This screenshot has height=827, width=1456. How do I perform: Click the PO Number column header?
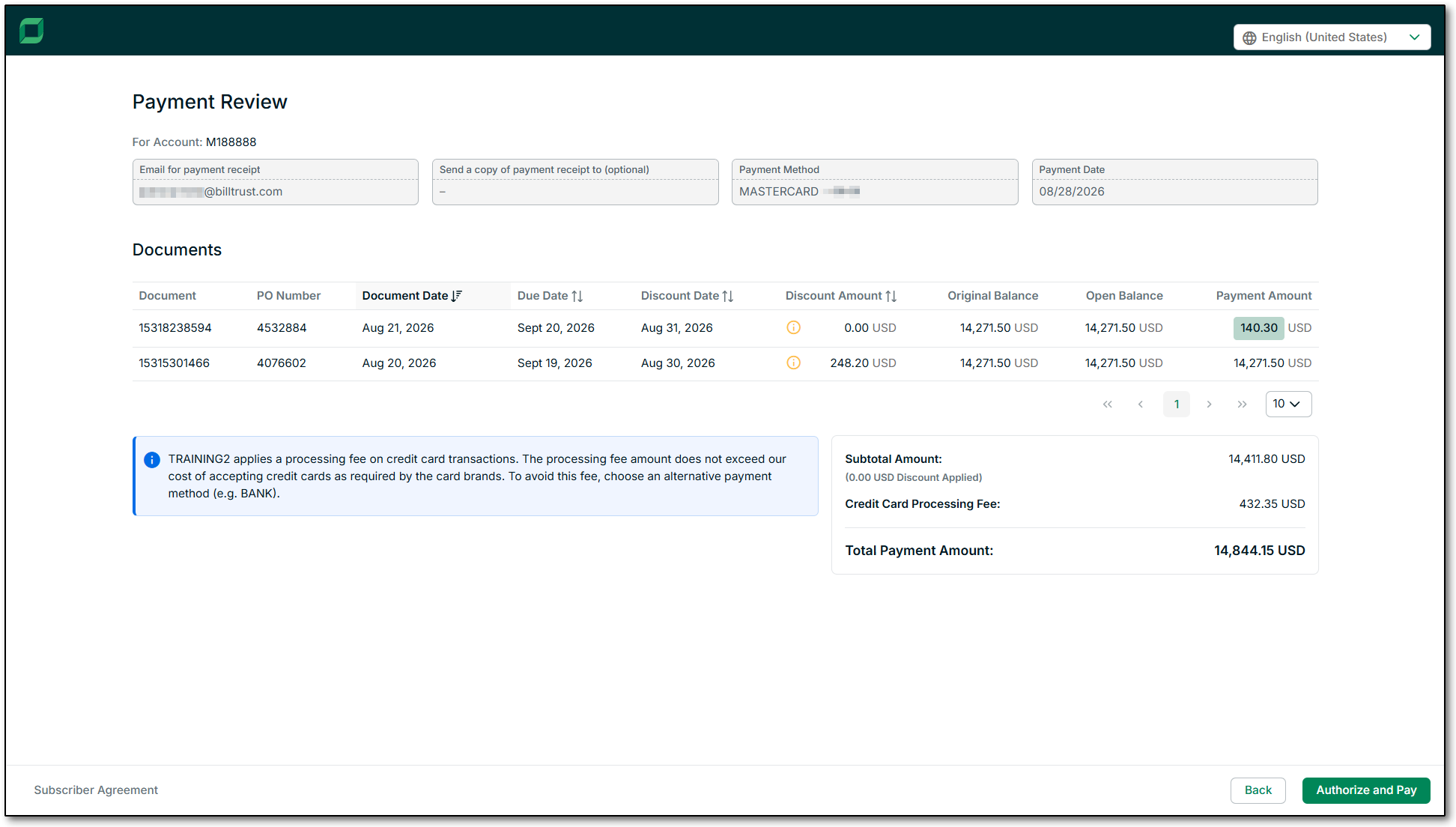click(288, 296)
